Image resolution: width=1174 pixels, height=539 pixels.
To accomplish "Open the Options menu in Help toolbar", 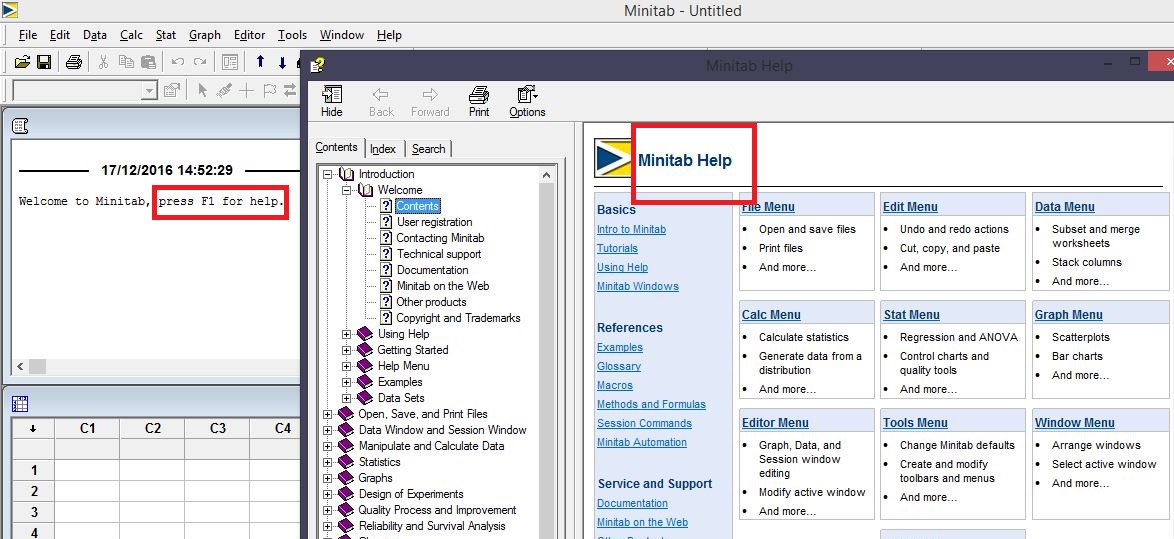I will pos(527,101).
